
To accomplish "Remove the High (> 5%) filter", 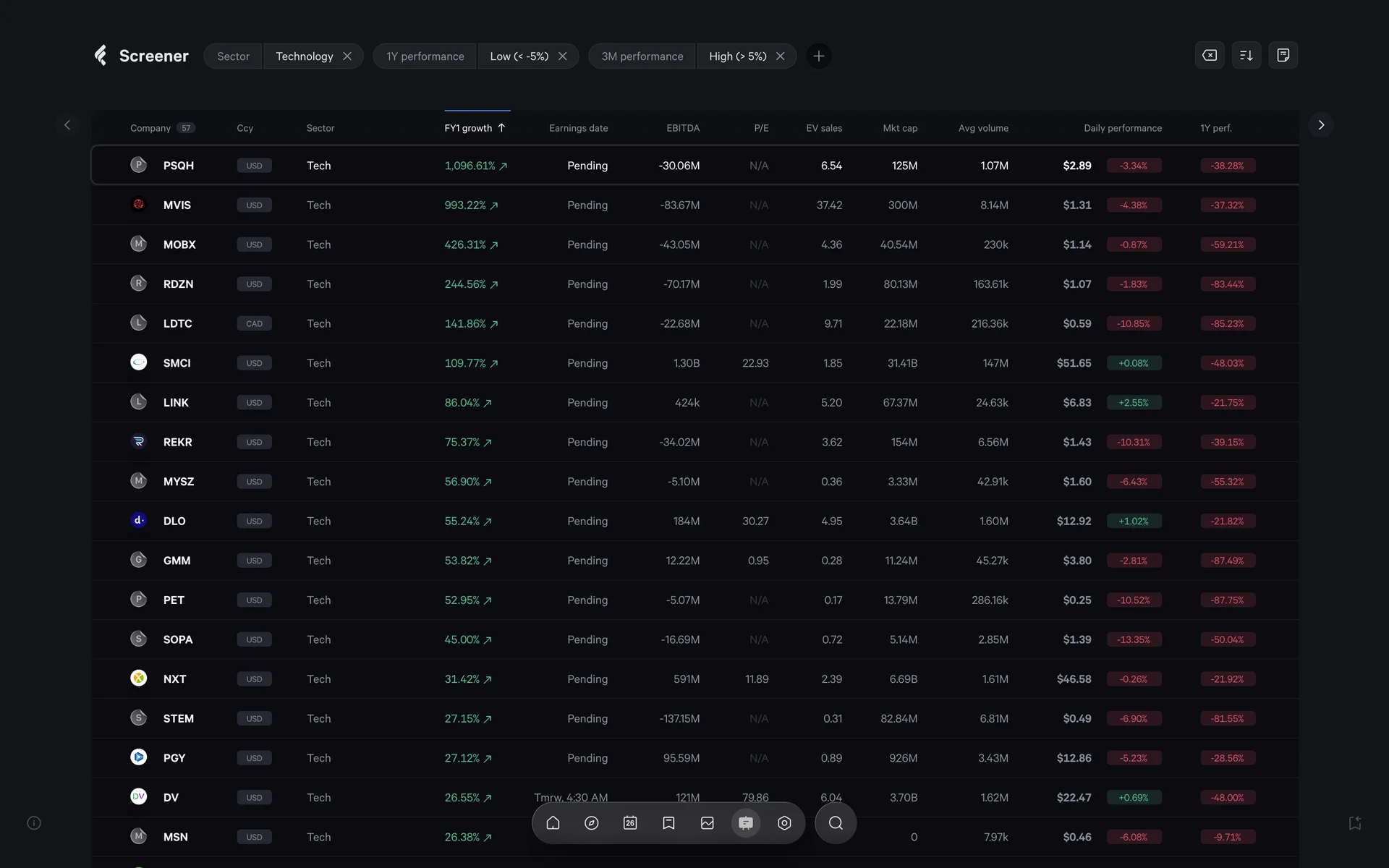I will [781, 56].
